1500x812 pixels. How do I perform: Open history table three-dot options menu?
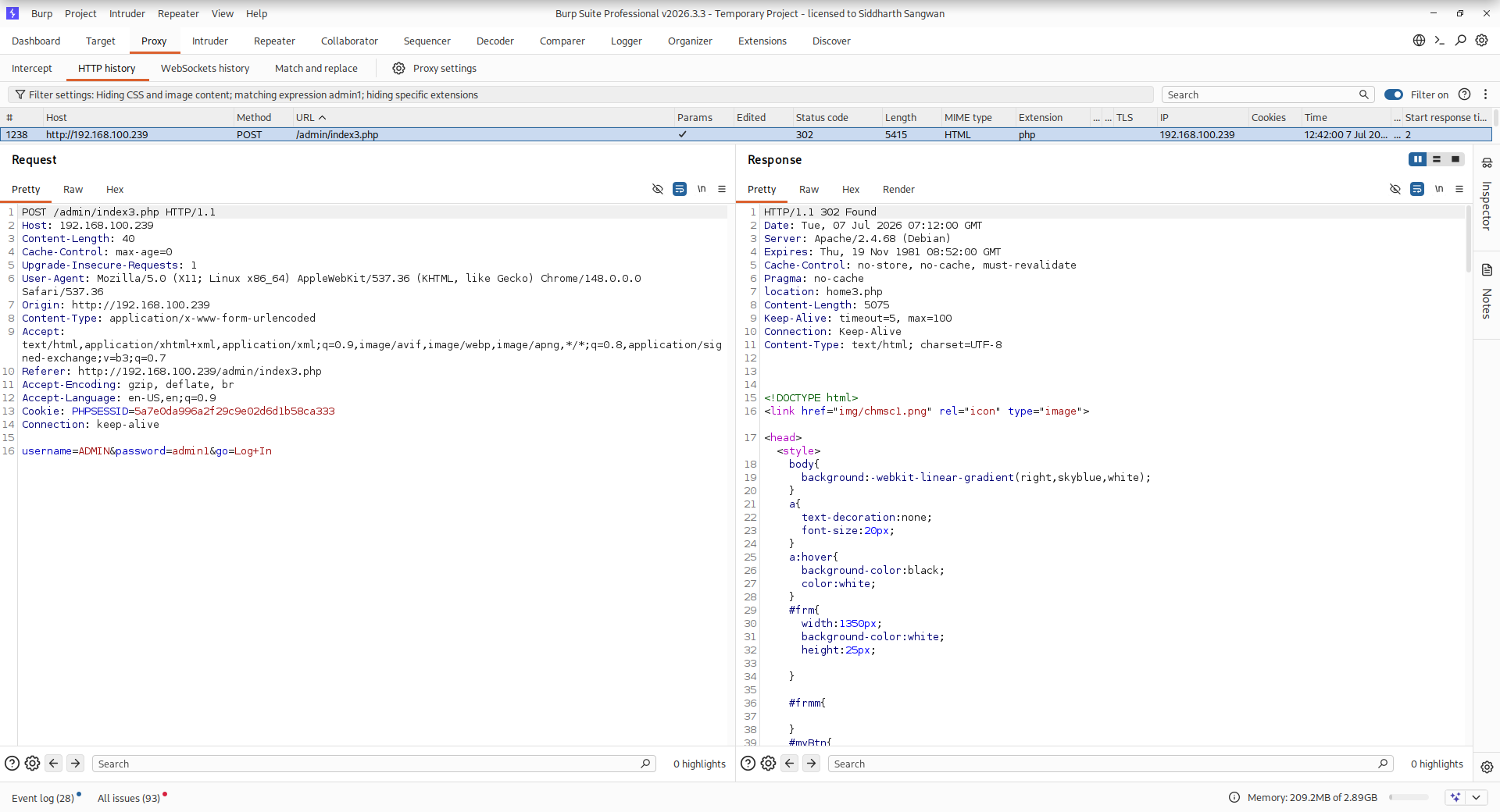[1486, 94]
